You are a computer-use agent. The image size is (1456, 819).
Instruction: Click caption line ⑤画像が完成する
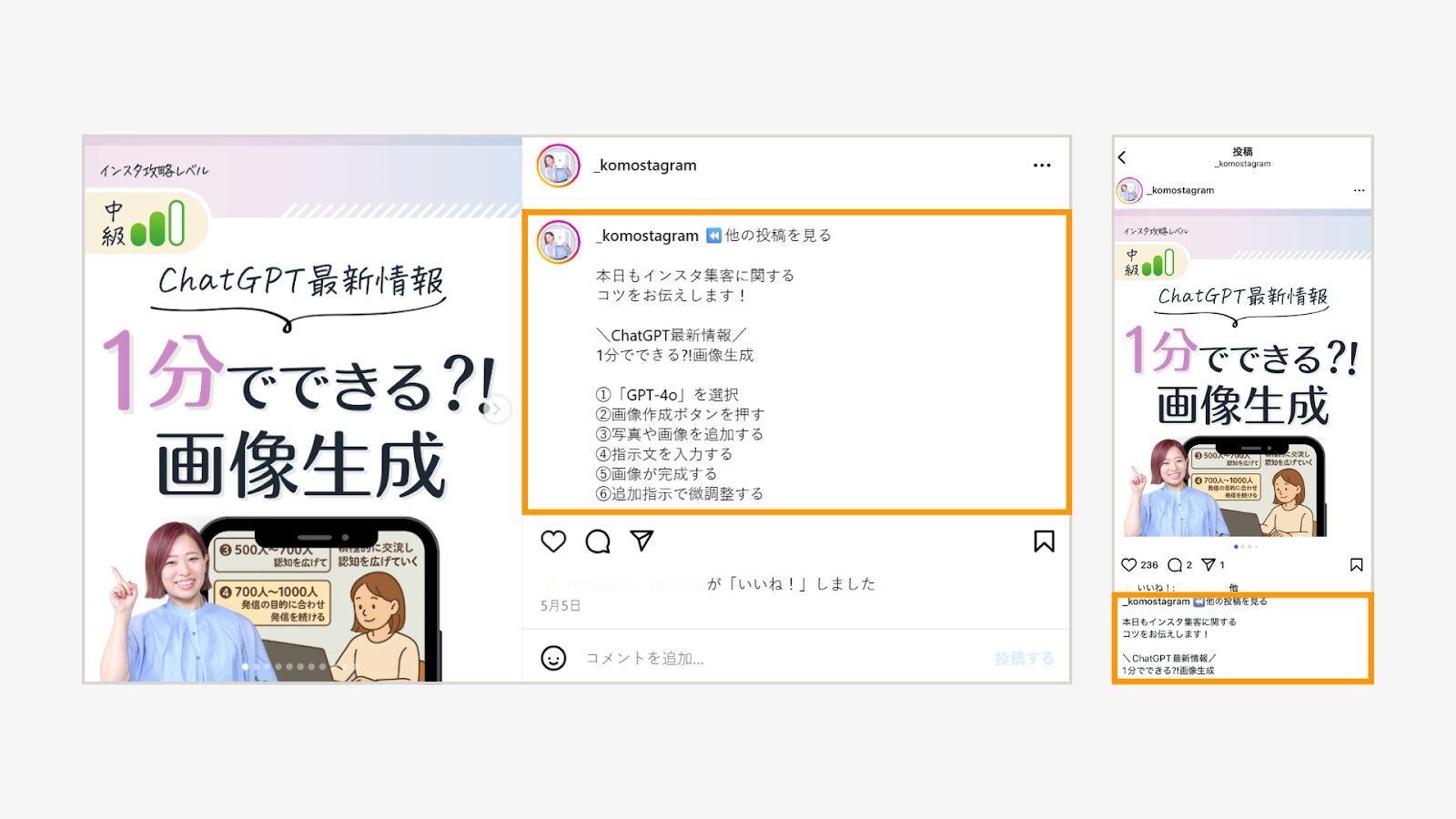tap(656, 474)
